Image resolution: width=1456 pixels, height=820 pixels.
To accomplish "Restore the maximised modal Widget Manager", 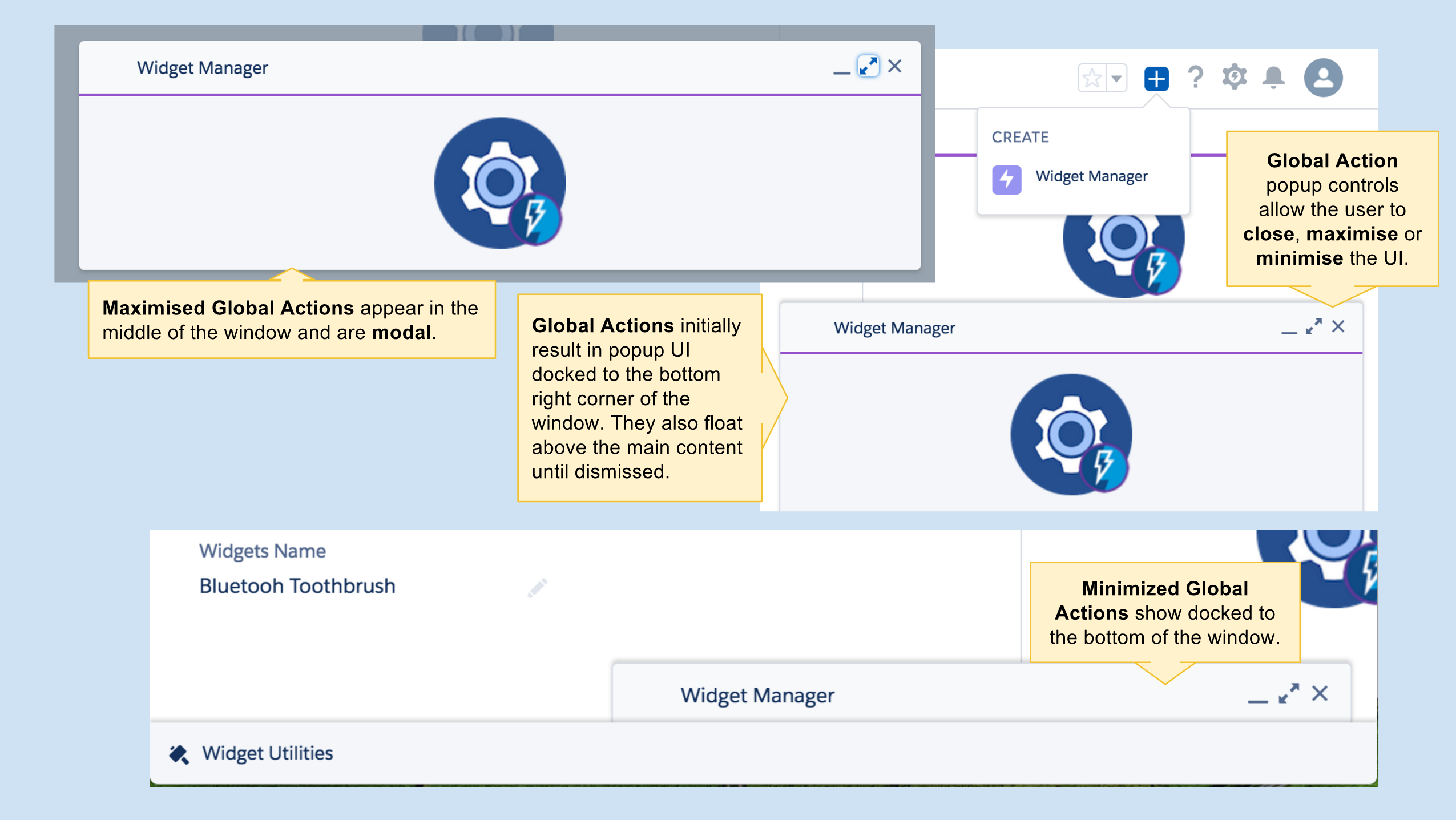I will pyautogui.click(x=868, y=67).
